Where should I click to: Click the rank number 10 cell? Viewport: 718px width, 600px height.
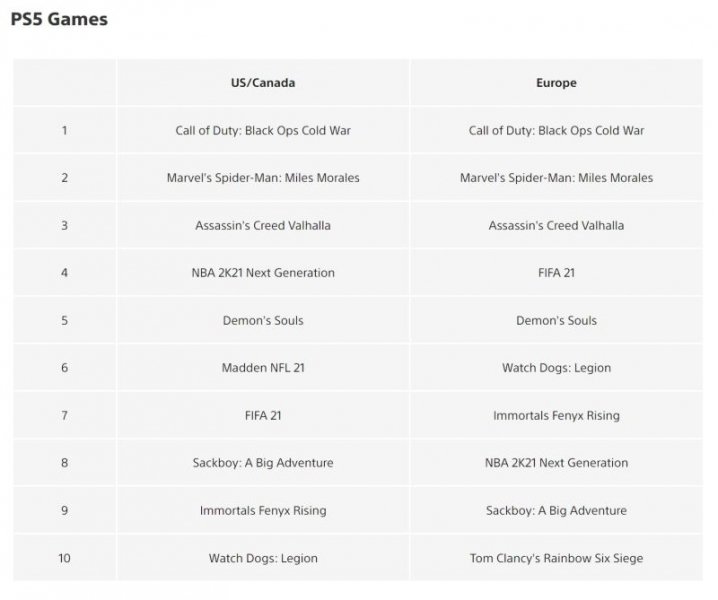pyautogui.click(x=65, y=558)
